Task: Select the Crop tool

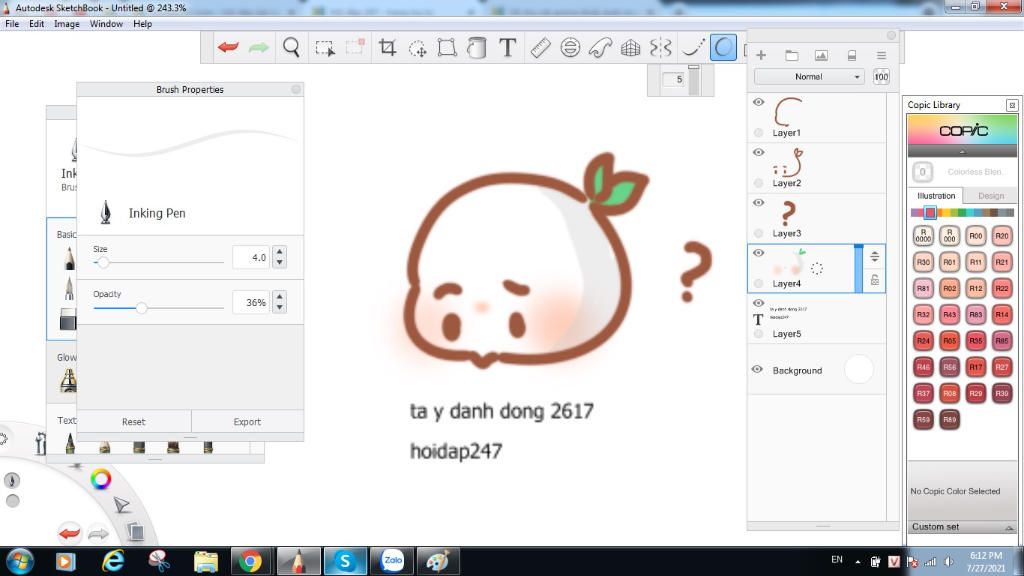Action: [x=387, y=47]
